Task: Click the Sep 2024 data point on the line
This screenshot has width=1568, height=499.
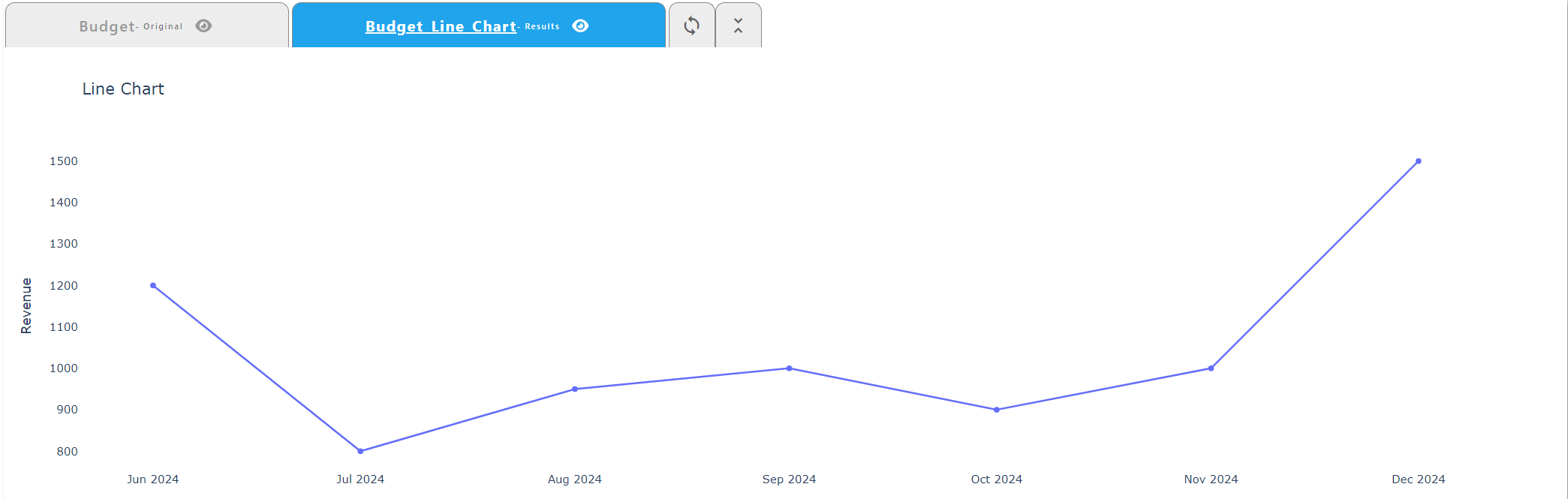Action: [789, 368]
